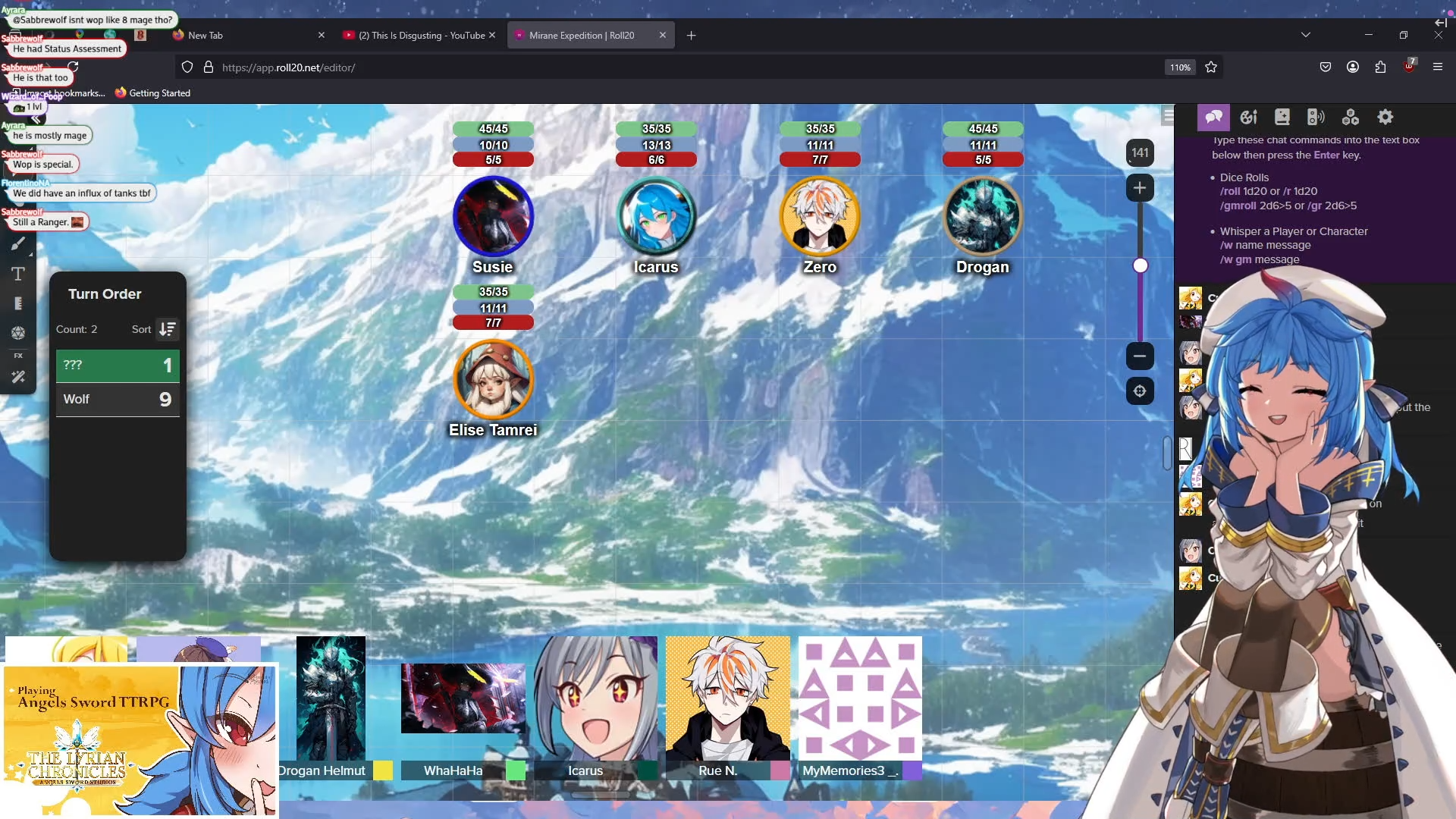Select the FX magic wand tool
This screenshot has height=819, width=1456.
[x=18, y=377]
